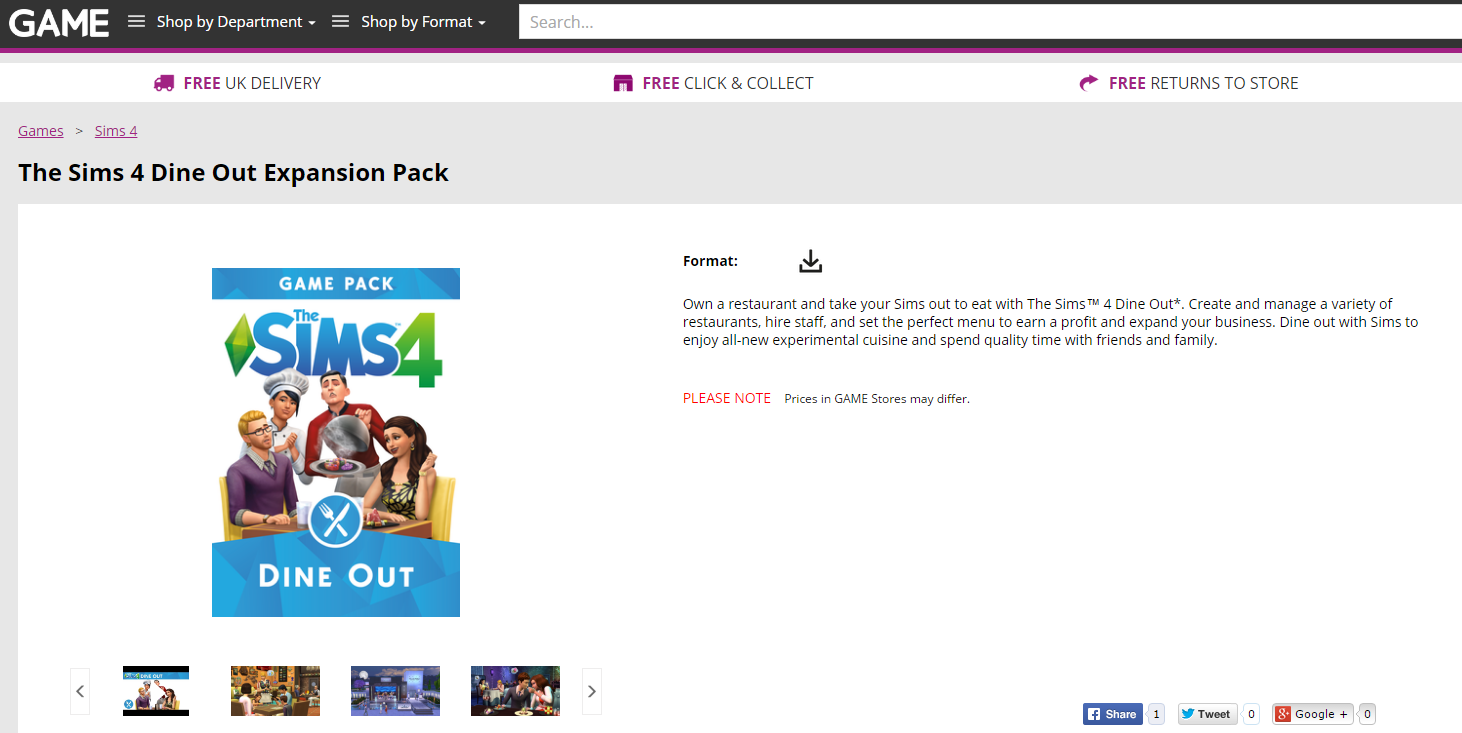Tweet this product page
The image size is (1462, 733).
[x=1205, y=714]
